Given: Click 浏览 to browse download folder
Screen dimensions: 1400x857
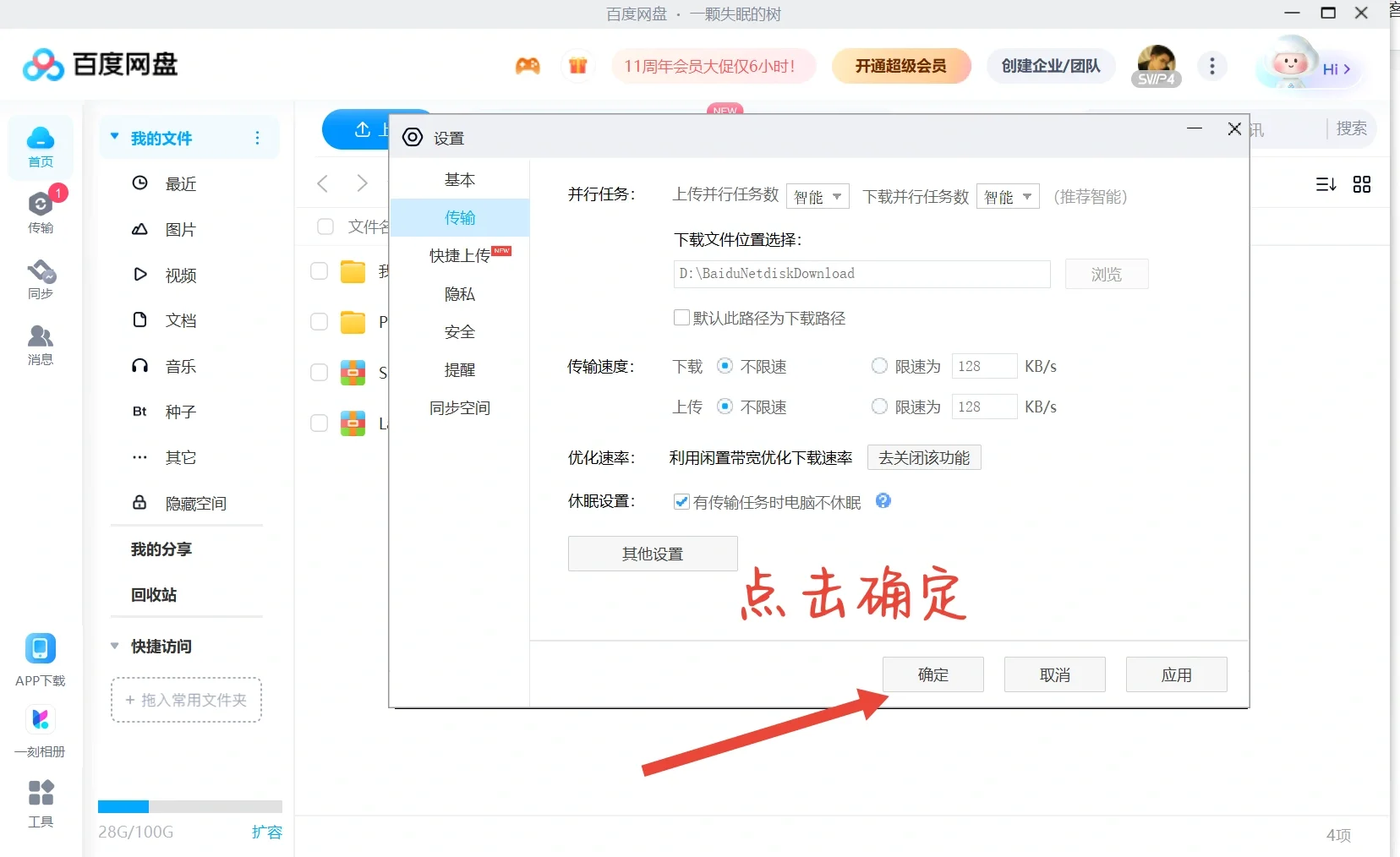Looking at the screenshot, I should click(1106, 274).
